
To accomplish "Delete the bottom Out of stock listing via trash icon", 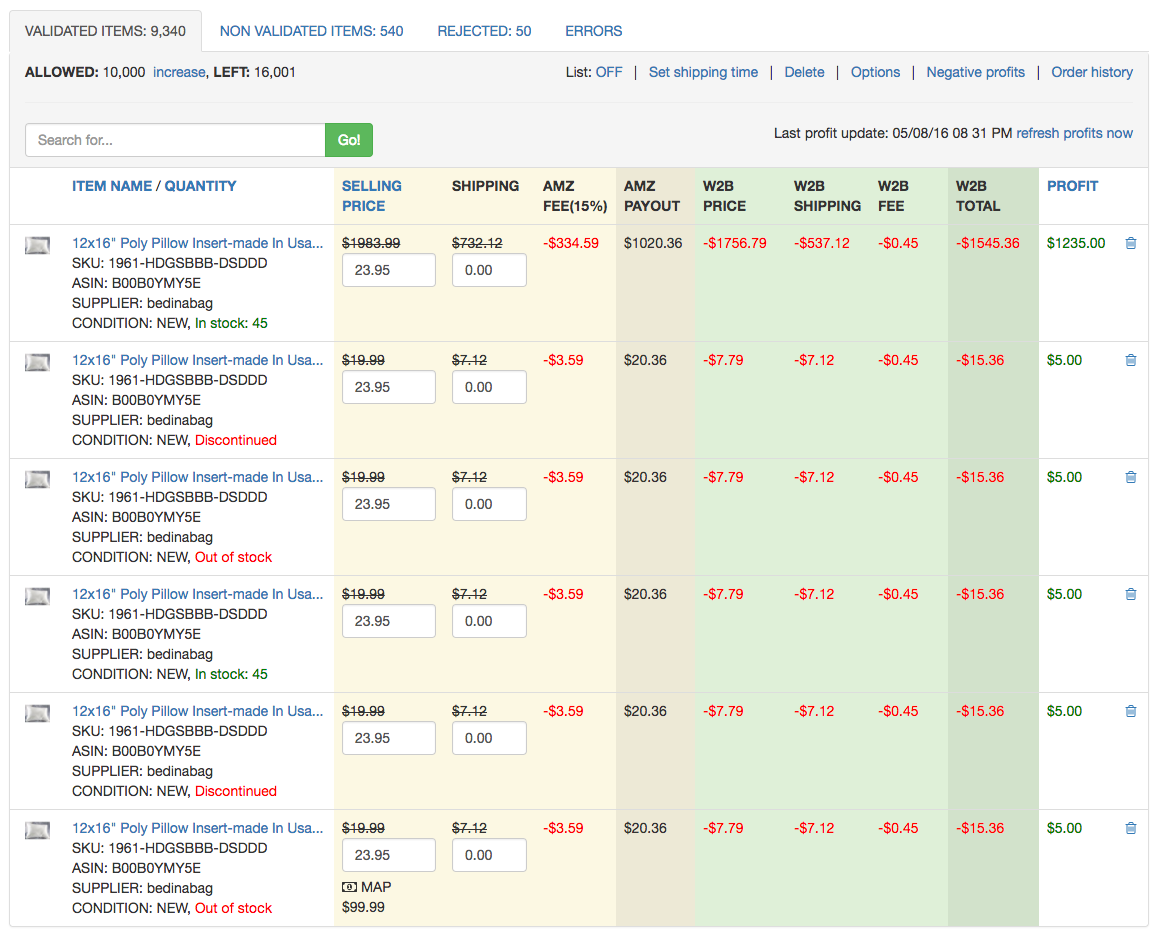I will (x=1131, y=828).
